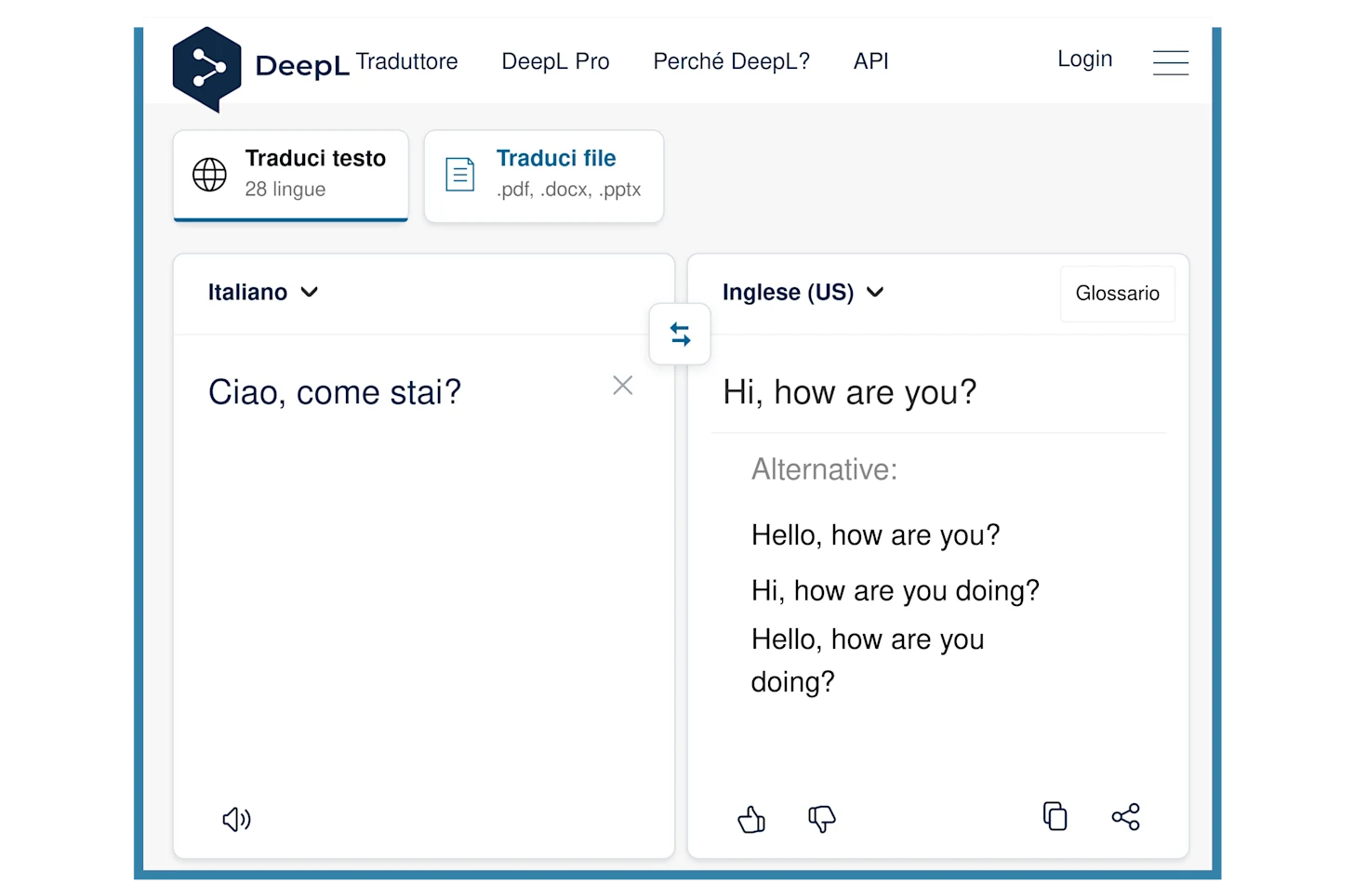Screen dimensions: 1354x896
Task: Open the Perché DeepL? nav item
Action: click(x=732, y=61)
